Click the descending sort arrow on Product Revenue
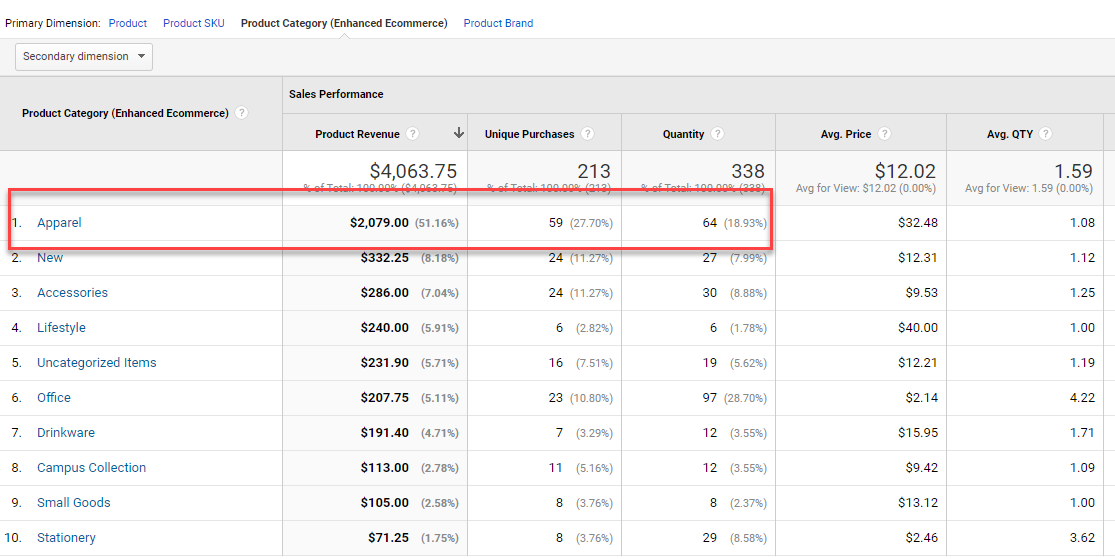Screen dimensions: 1115x559 (459, 133)
